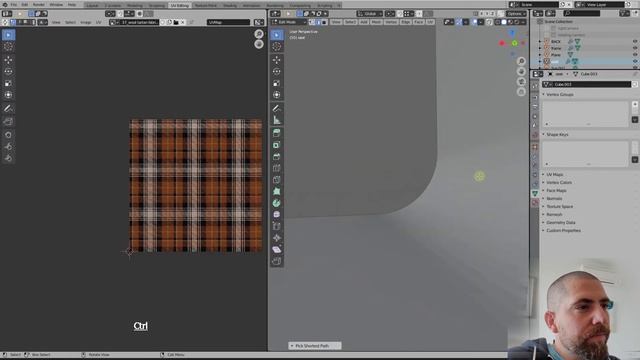Screen dimensions: 640x360
Task: Select the Scale tool in 3D viewport
Action: coord(277,83)
